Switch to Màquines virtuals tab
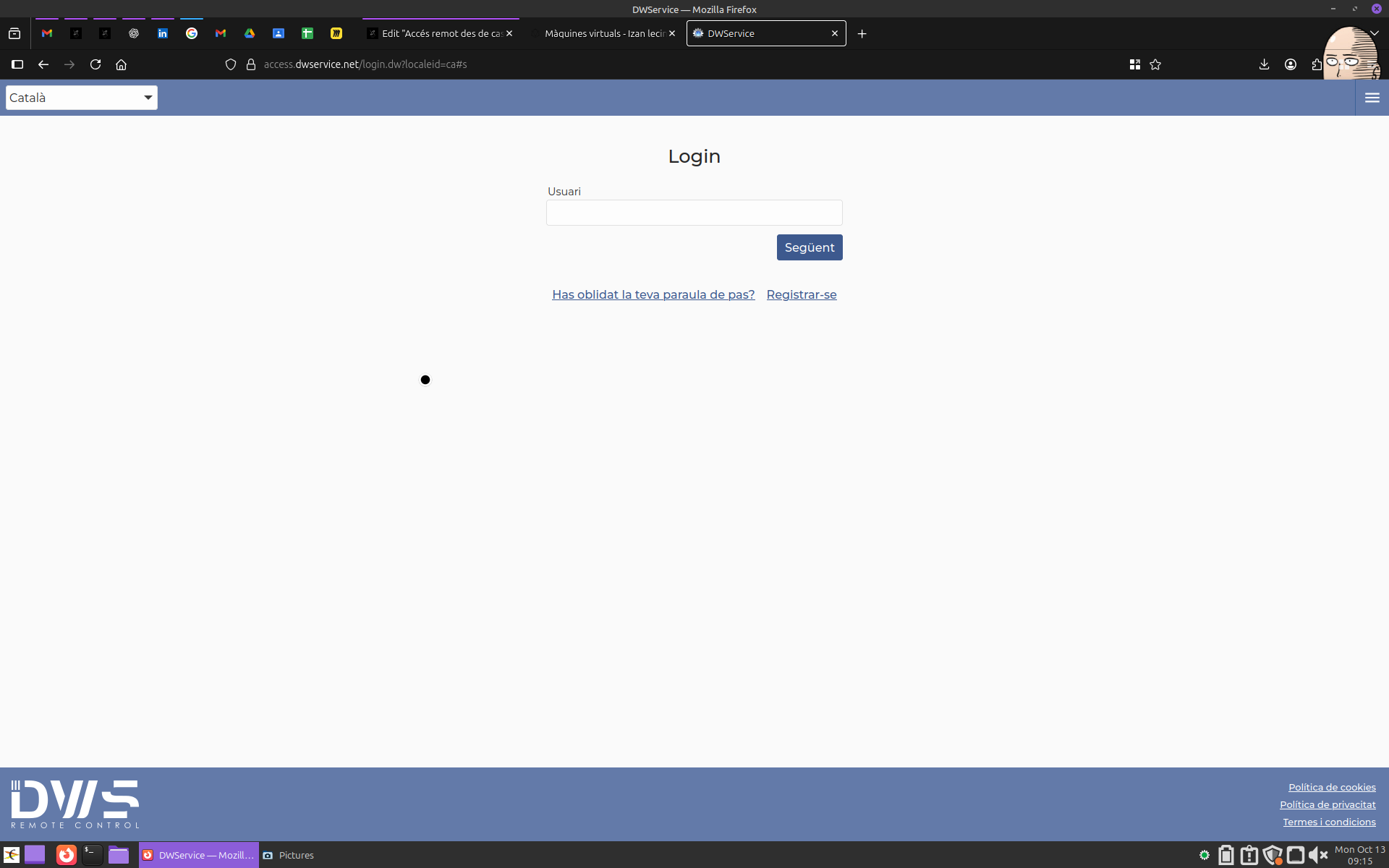 604,33
